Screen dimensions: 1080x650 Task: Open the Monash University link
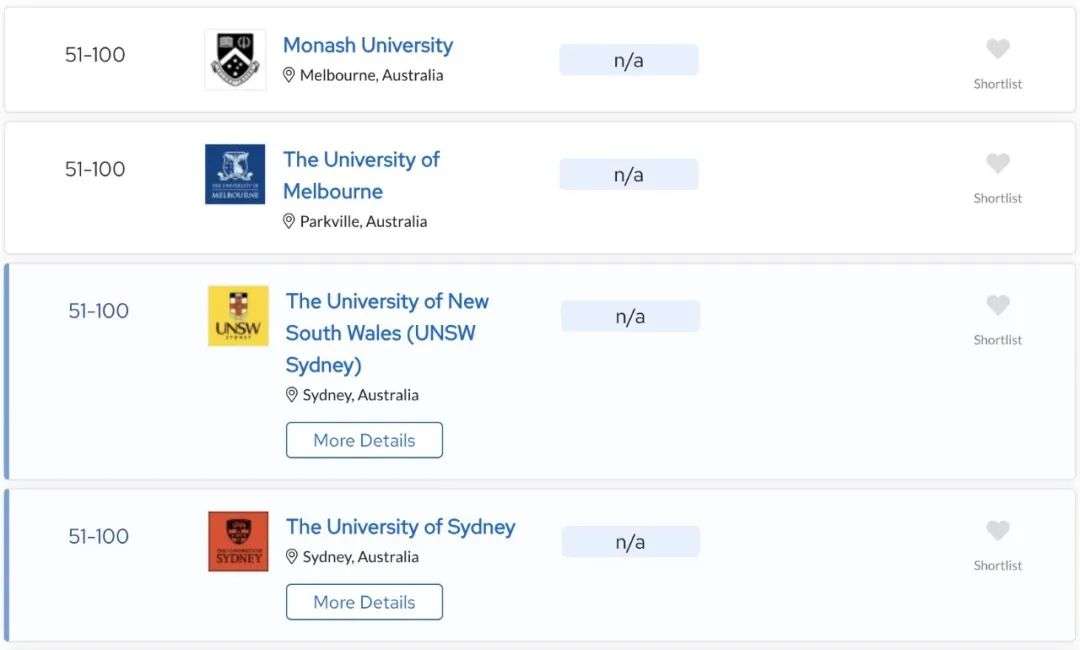[368, 45]
